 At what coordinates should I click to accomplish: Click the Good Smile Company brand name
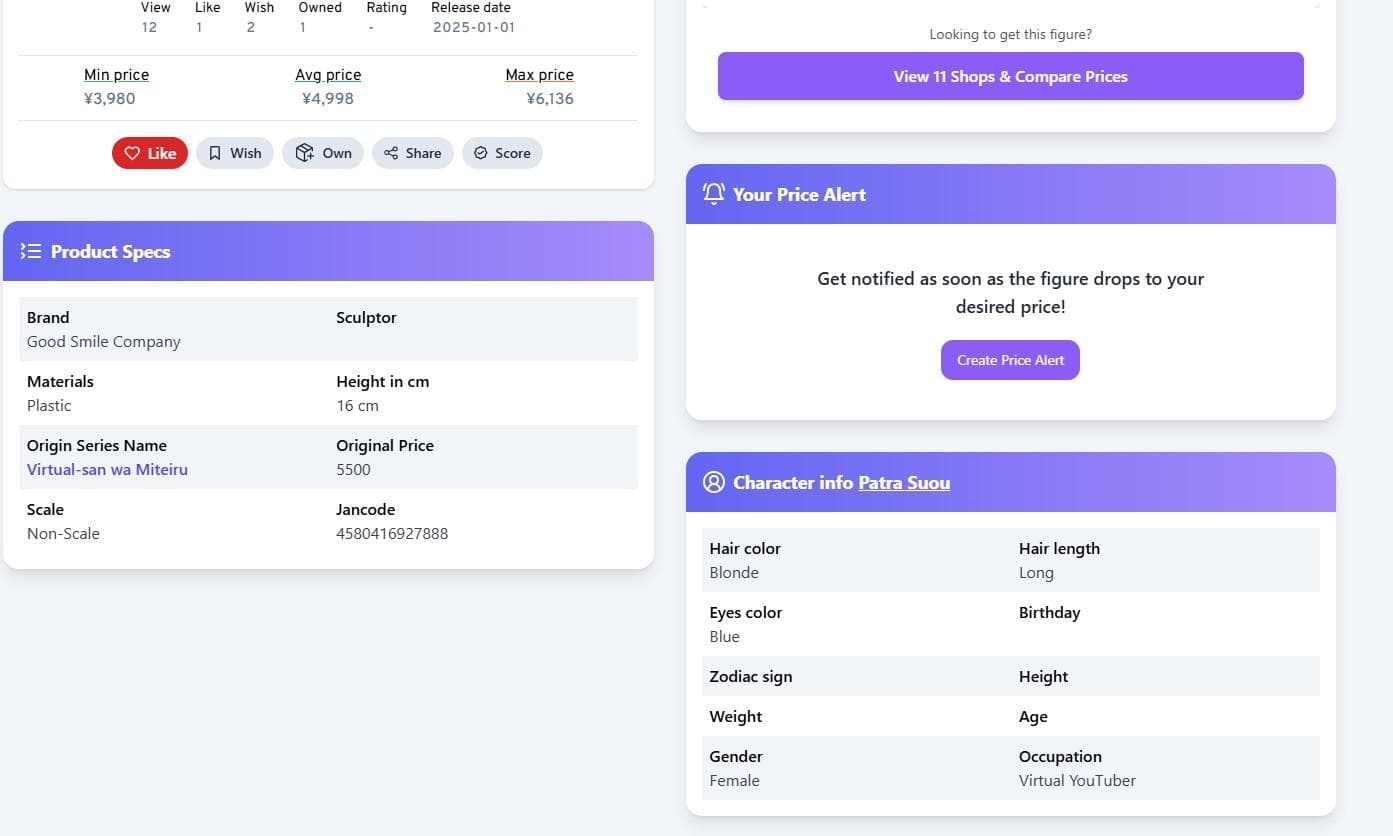103,341
